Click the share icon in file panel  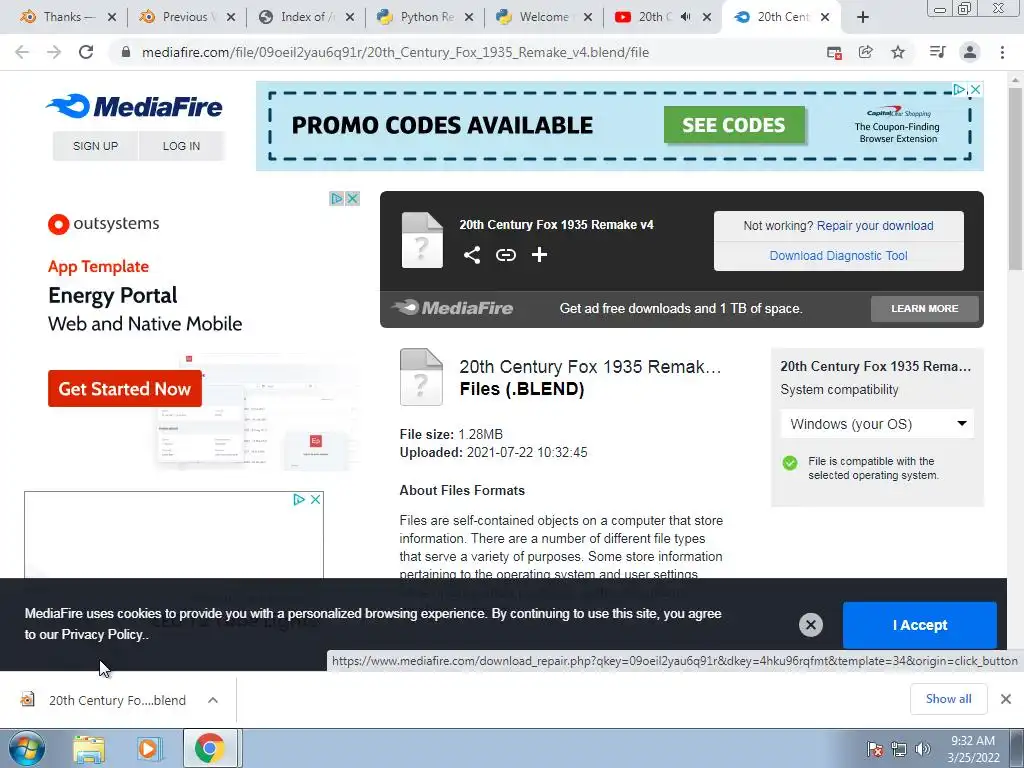472,255
